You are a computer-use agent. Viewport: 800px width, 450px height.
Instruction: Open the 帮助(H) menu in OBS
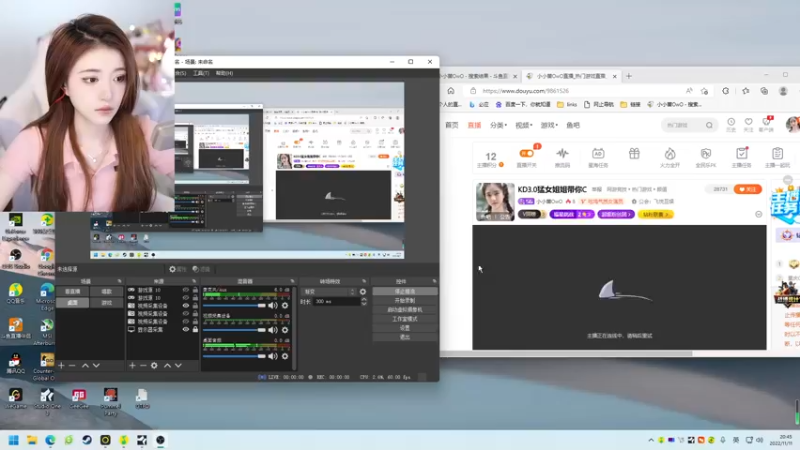point(224,73)
